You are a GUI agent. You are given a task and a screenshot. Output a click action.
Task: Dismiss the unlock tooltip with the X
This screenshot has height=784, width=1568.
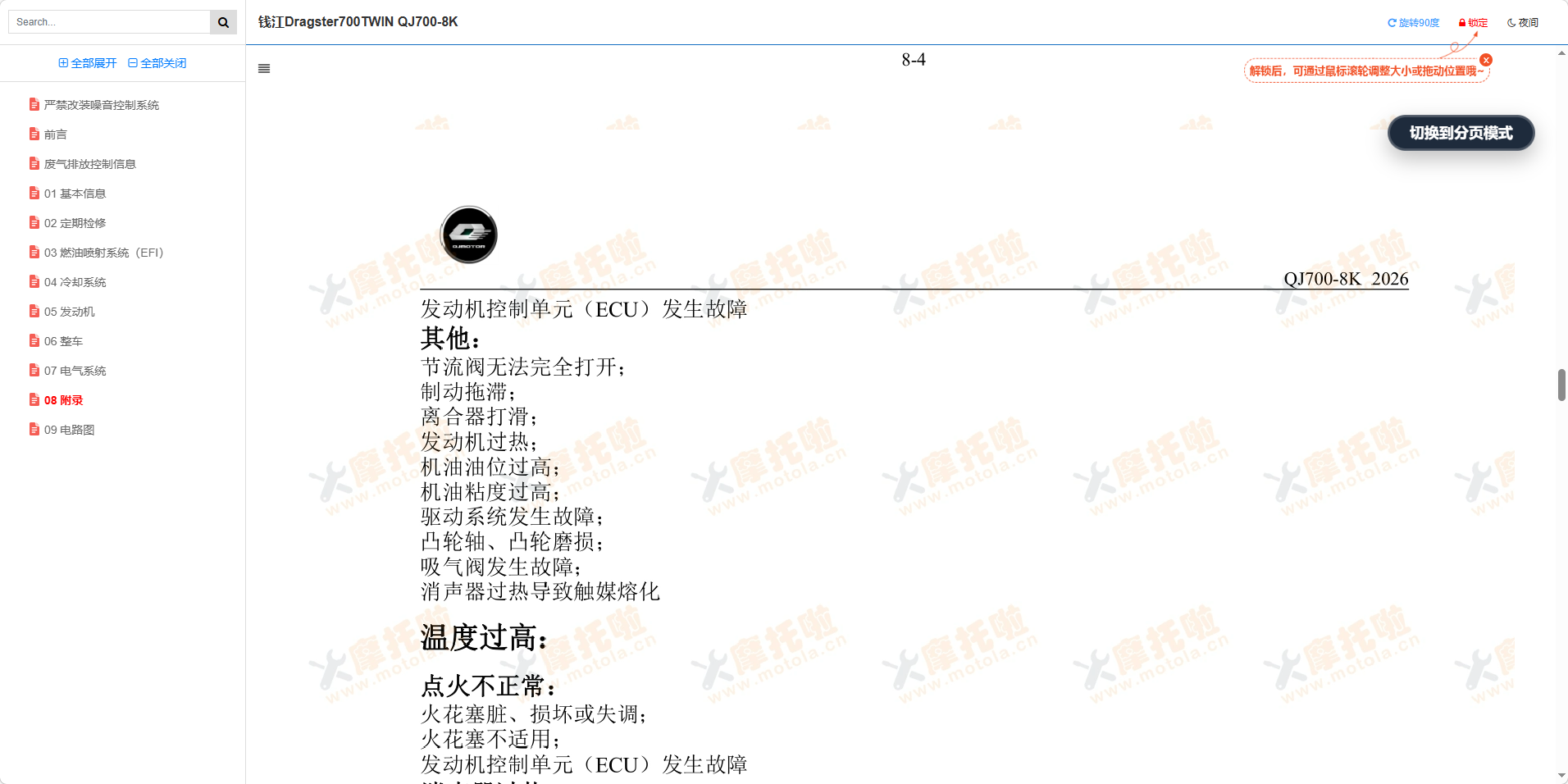(x=1486, y=59)
